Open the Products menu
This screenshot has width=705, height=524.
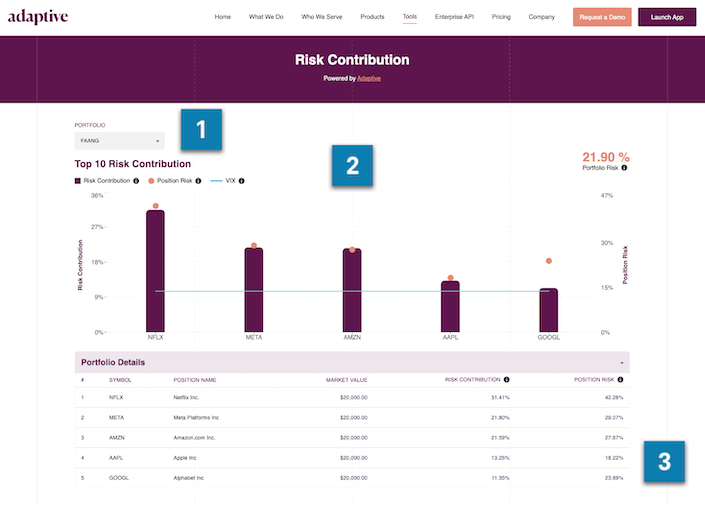[372, 17]
